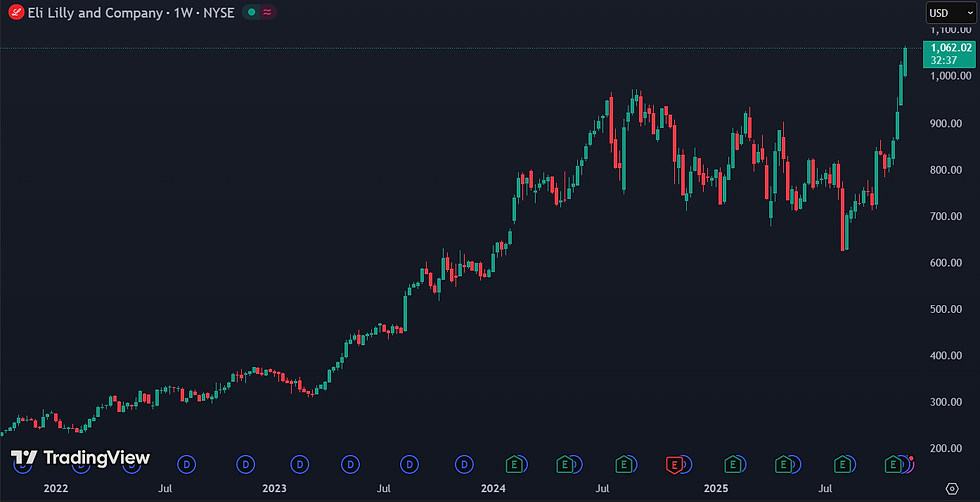This screenshot has width=980, height=502.
Task: Click the 1,000.00 level on the price scale
Action: [951, 76]
